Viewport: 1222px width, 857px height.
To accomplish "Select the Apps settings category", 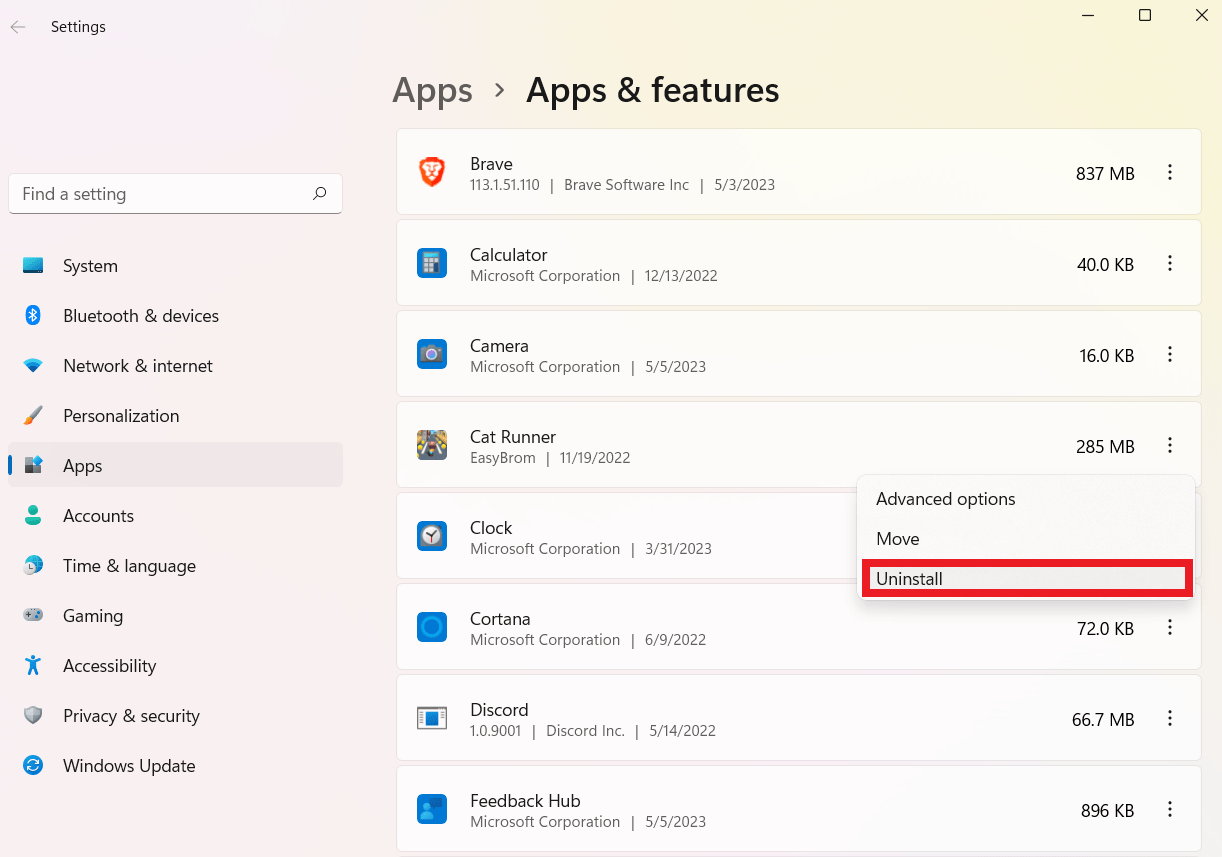I will tap(175, 466).
